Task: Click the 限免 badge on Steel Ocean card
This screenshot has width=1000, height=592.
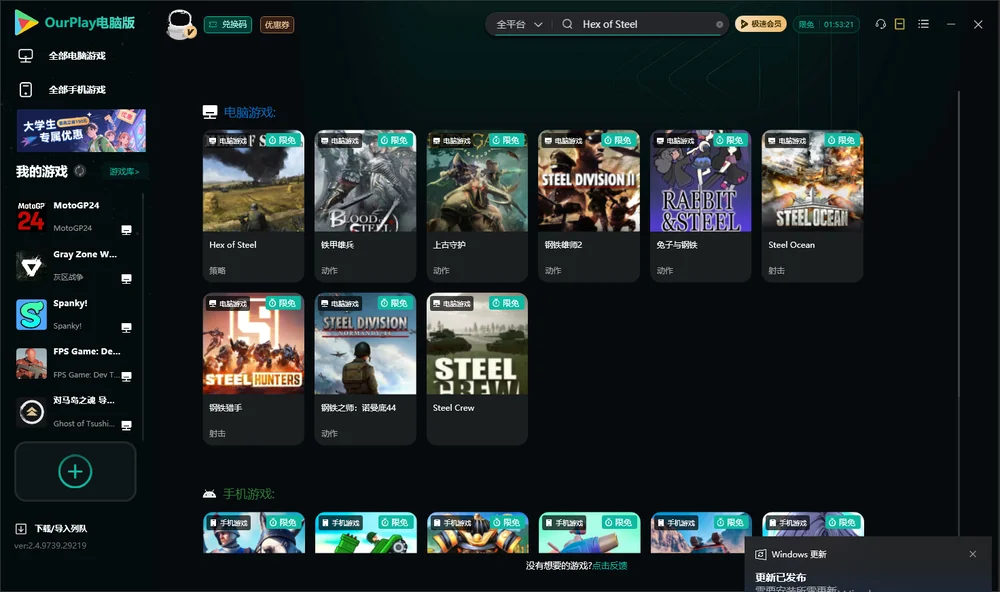Action: (x=841, y=140)
